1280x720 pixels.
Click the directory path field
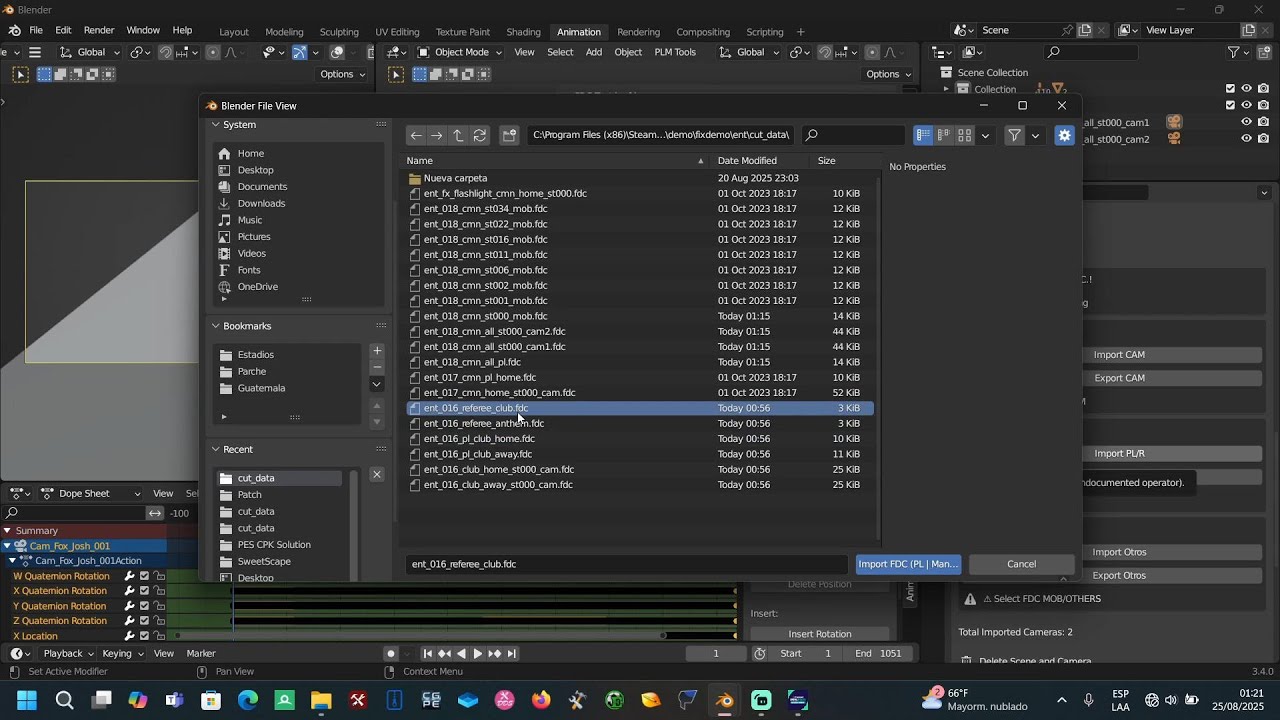pos(661,135)
